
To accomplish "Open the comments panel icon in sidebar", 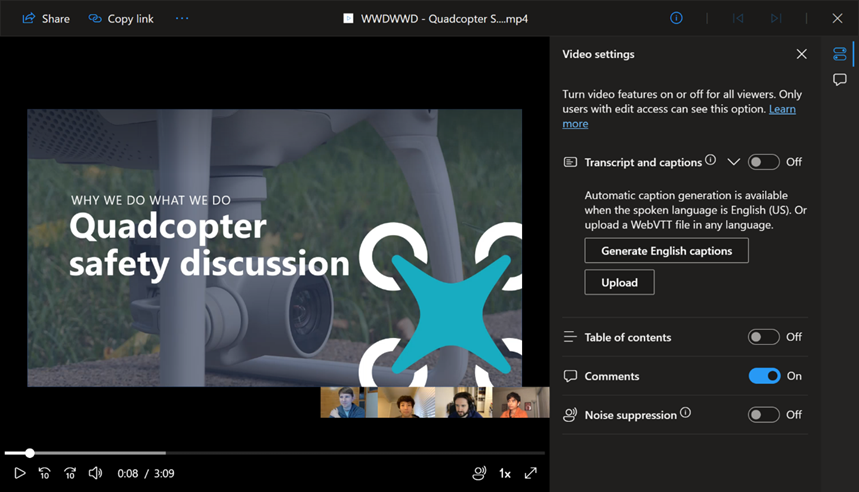I will [x=839, y=80].
